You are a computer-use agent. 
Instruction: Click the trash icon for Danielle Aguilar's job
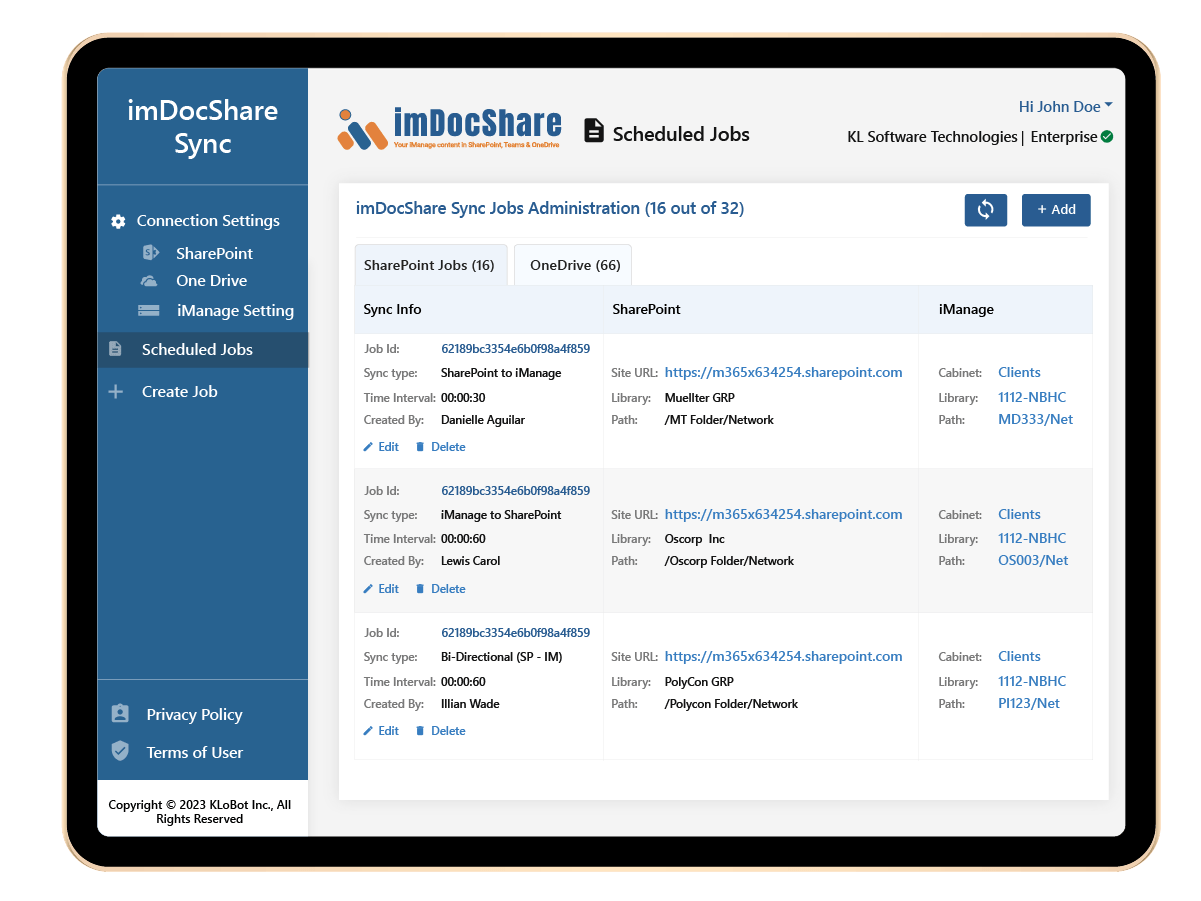tap(420, 447)
